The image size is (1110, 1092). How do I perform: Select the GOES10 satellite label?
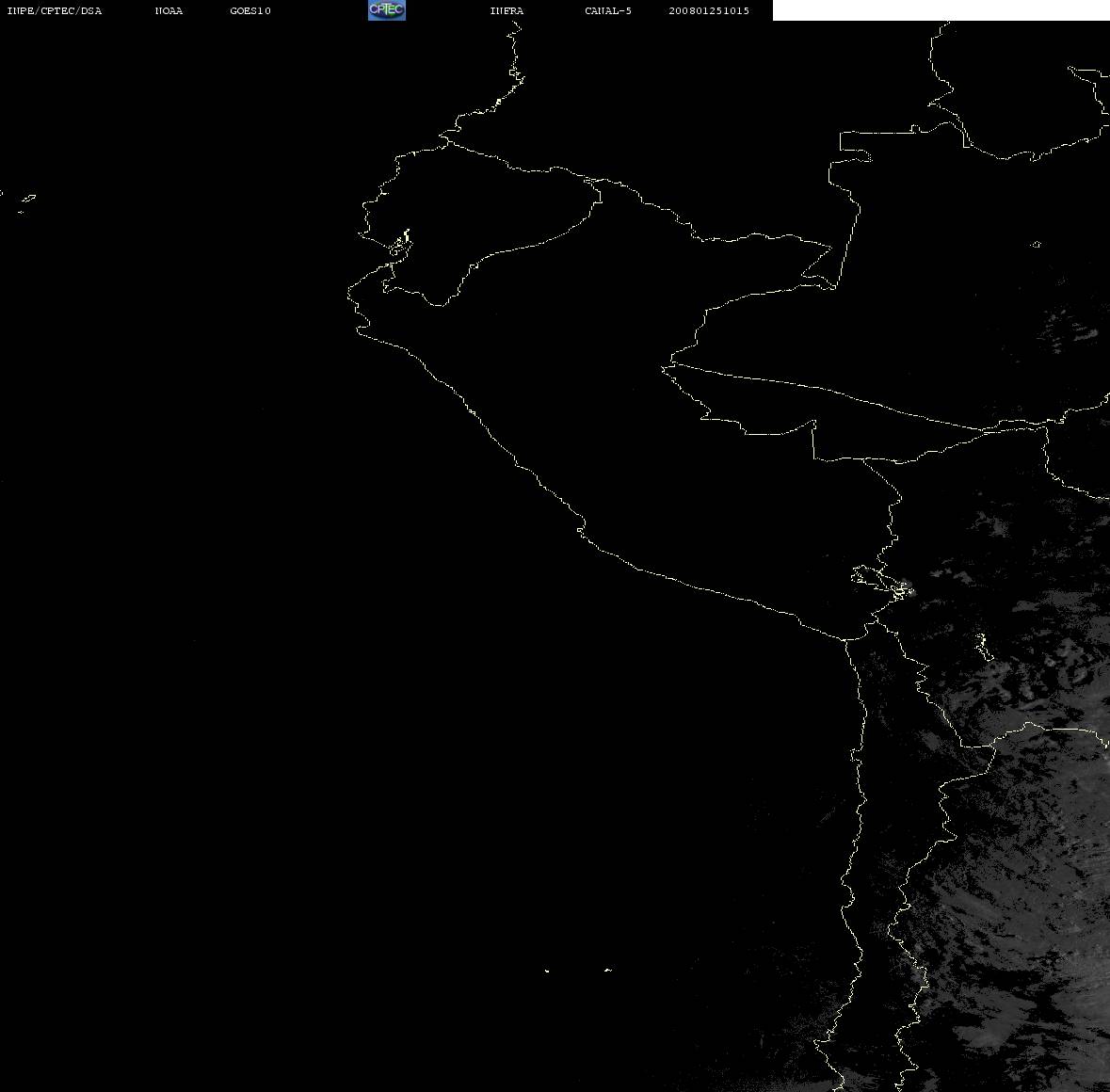click(250, 10)
